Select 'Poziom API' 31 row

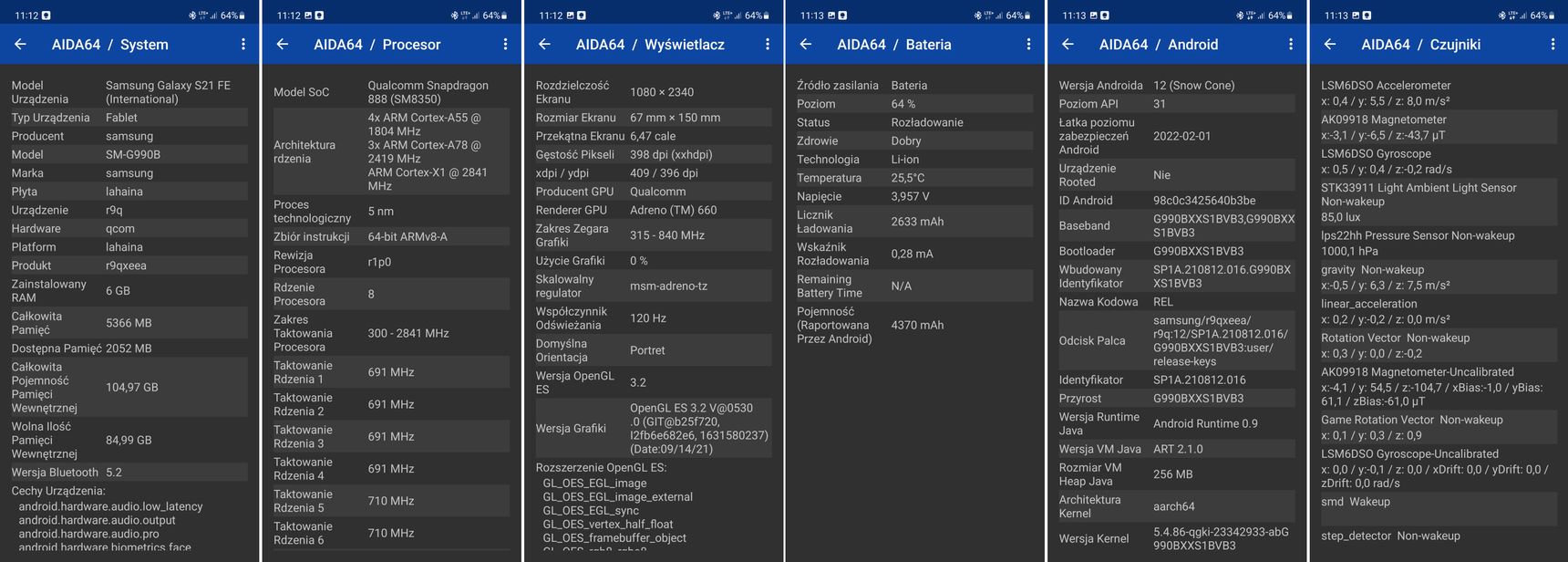(x=1176, y=104)
